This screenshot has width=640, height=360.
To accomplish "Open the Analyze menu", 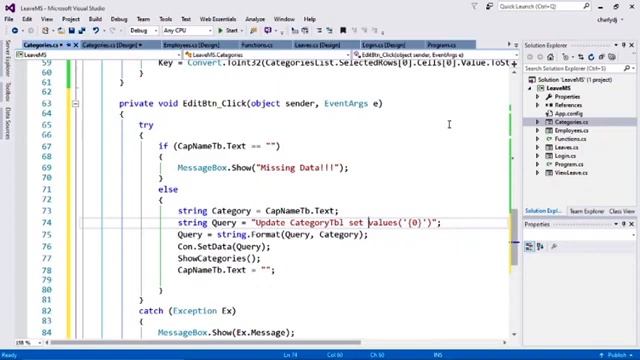I will [255, 19].
